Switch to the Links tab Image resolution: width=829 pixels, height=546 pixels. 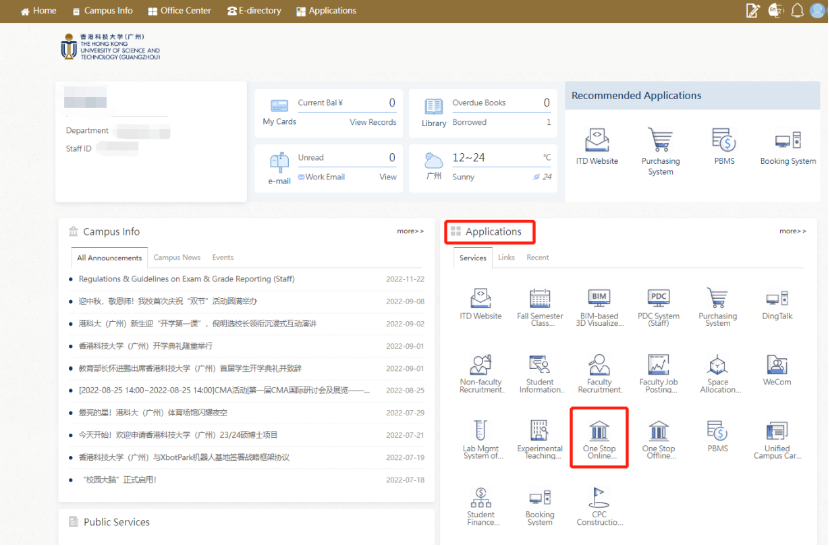[x=506, y=257]
